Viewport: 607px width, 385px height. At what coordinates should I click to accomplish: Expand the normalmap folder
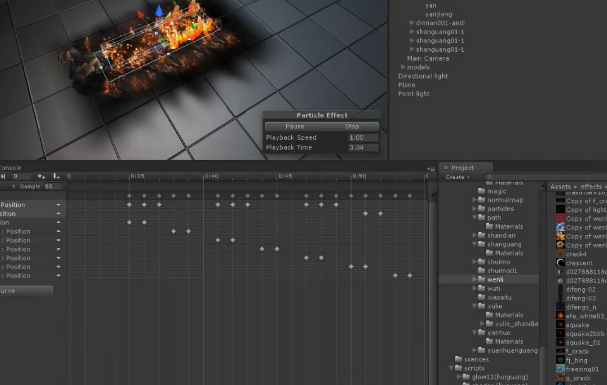[474, 200]
